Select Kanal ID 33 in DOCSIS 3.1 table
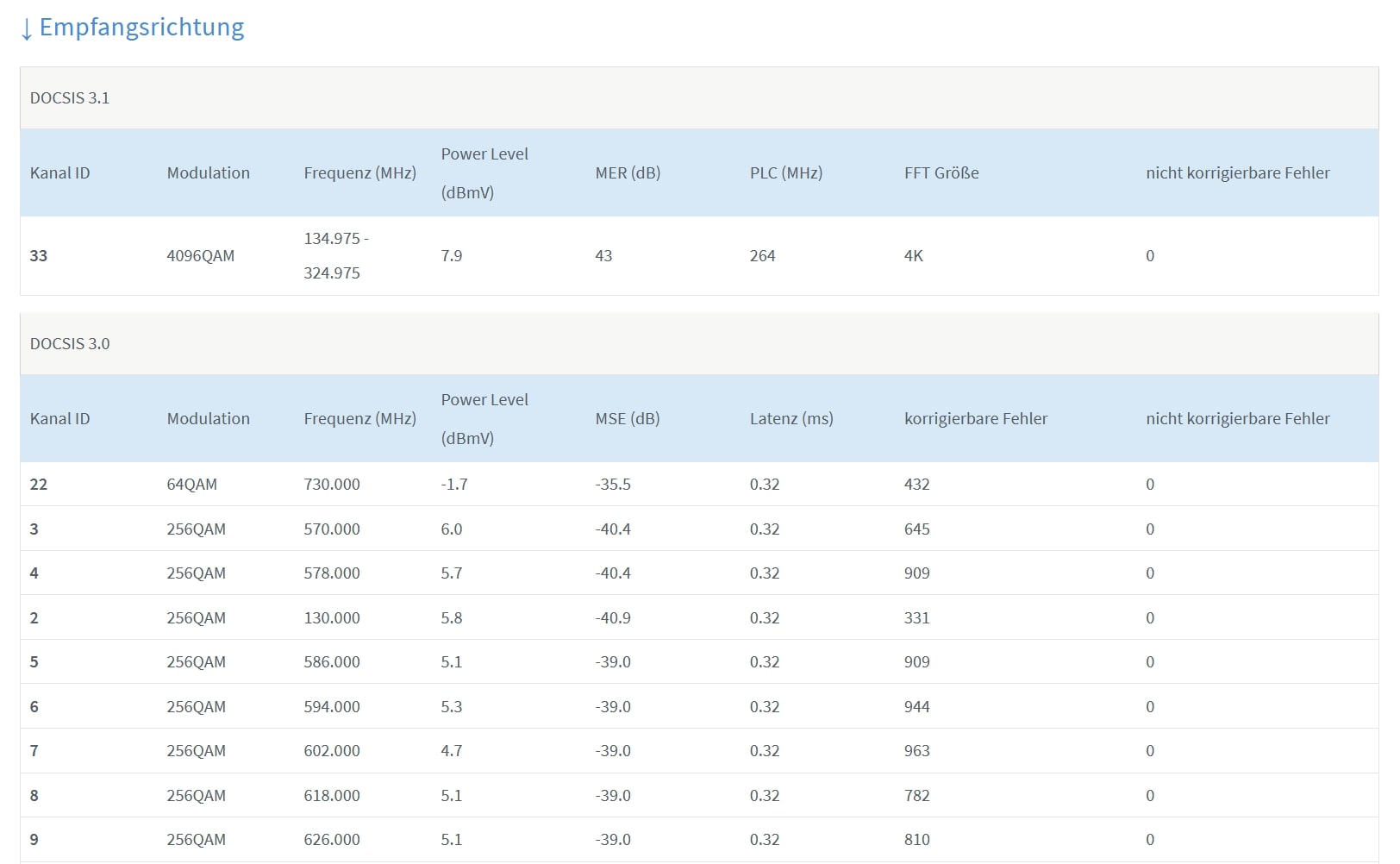The width and height of the screenshot is (1400, 864). [39, 256]
